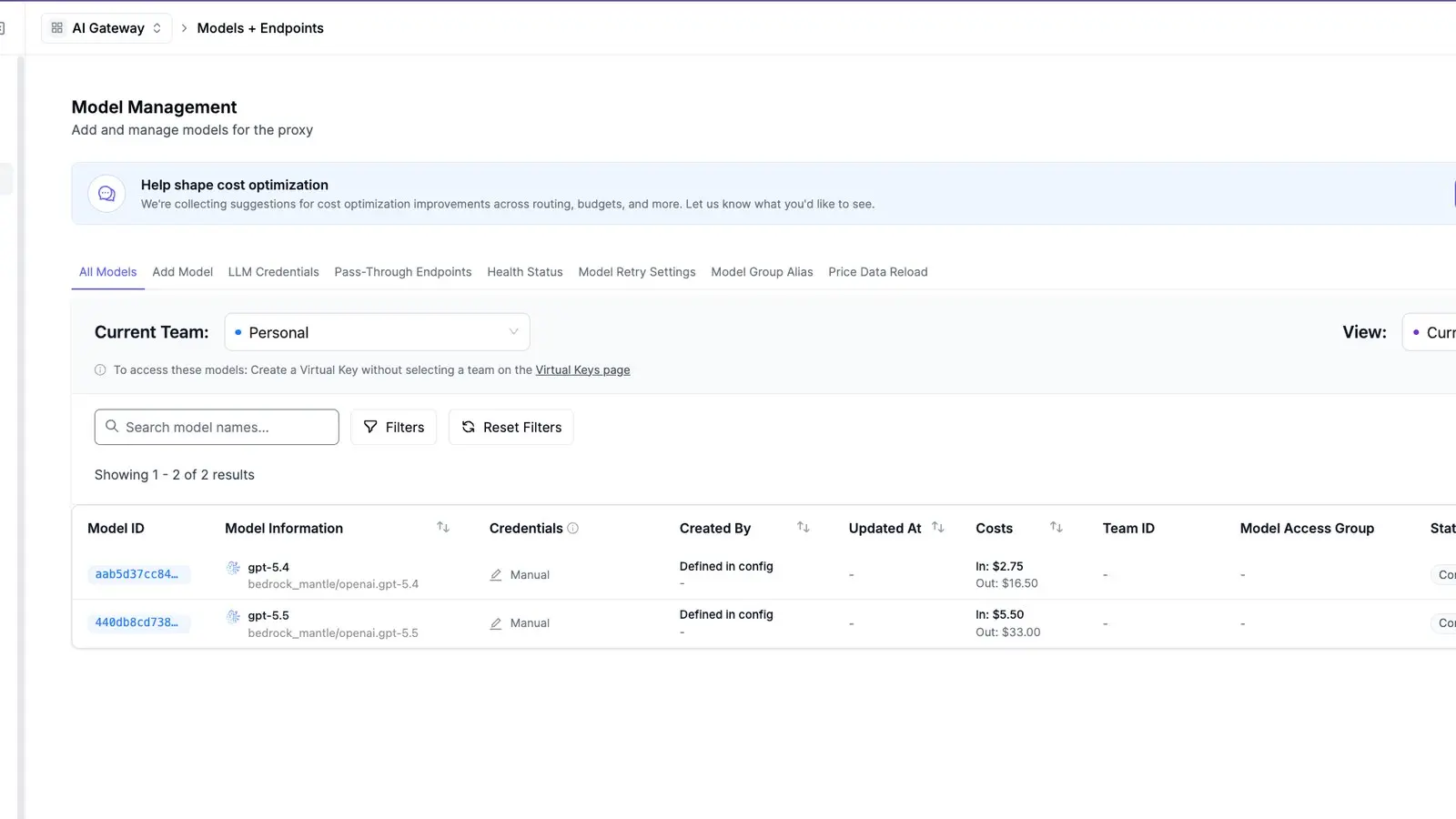Open the Add Model tab

(183, 272)
